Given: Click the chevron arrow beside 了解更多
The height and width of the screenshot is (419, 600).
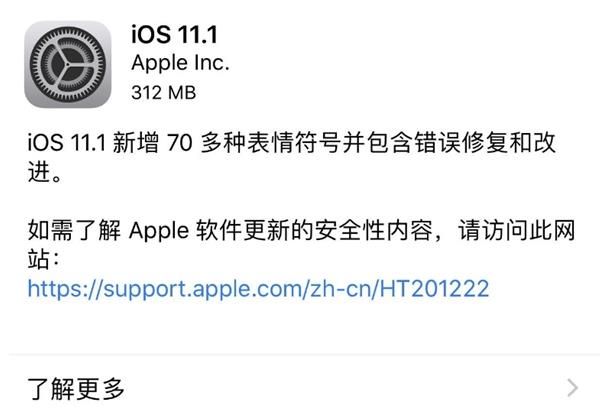Looking at the screenshot, I should 572,388.
